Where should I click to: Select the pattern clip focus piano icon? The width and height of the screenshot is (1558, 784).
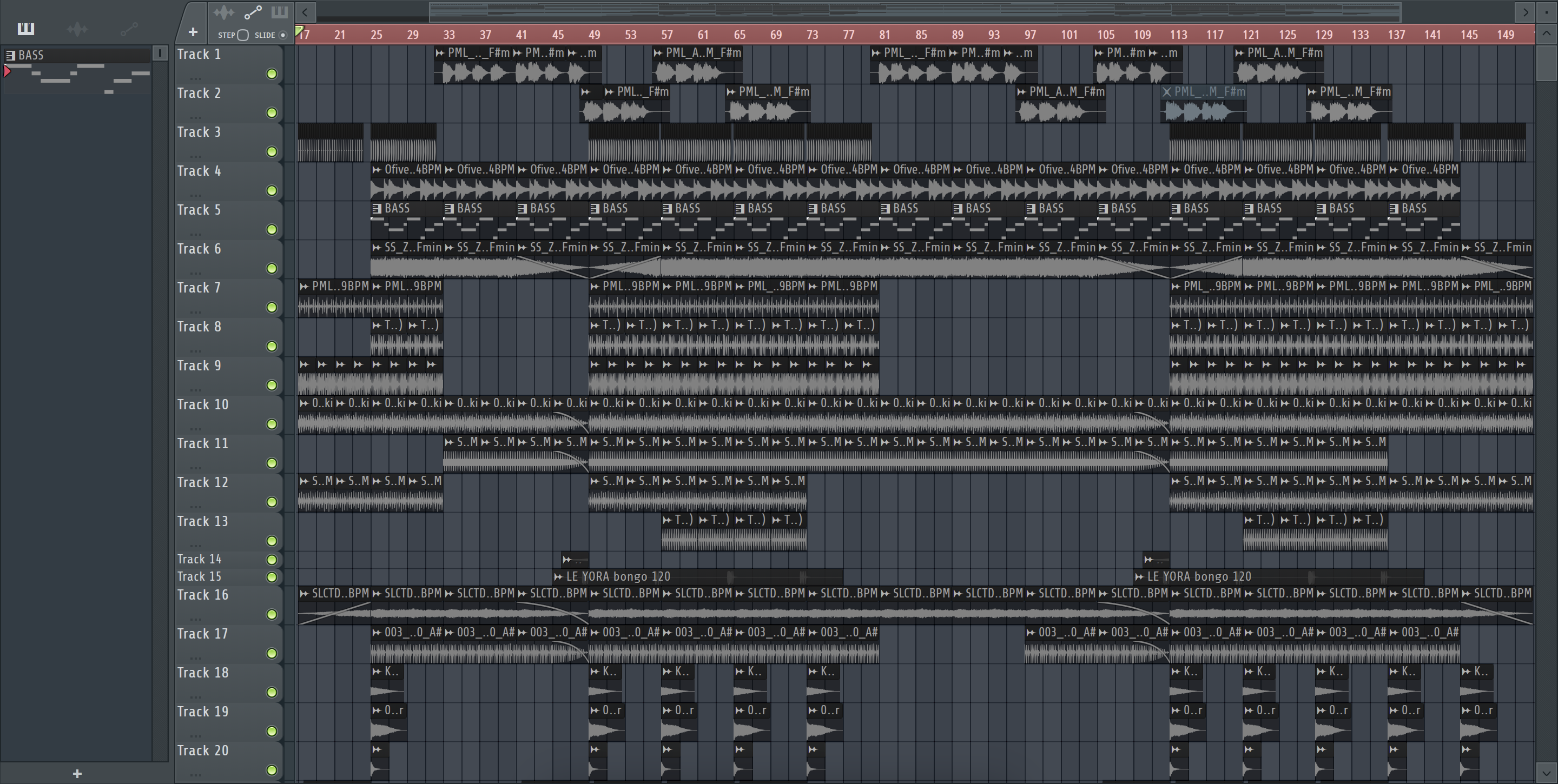280,12
